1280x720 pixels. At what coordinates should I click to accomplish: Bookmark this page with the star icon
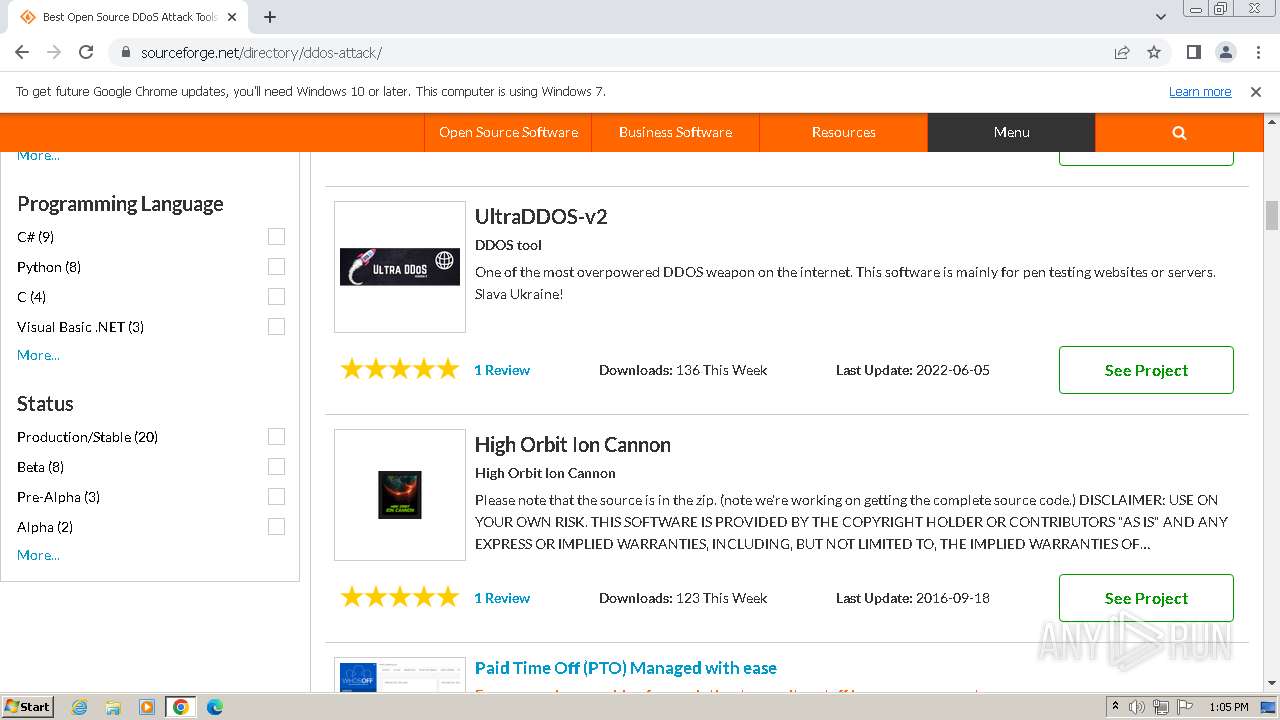click(1154, 52)
